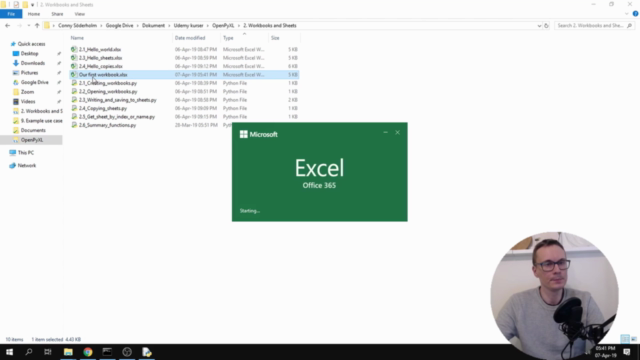This screenshot has height=360, width=640.
Task: Click the Dokument breadcrumb
Action: coord(153,25)
